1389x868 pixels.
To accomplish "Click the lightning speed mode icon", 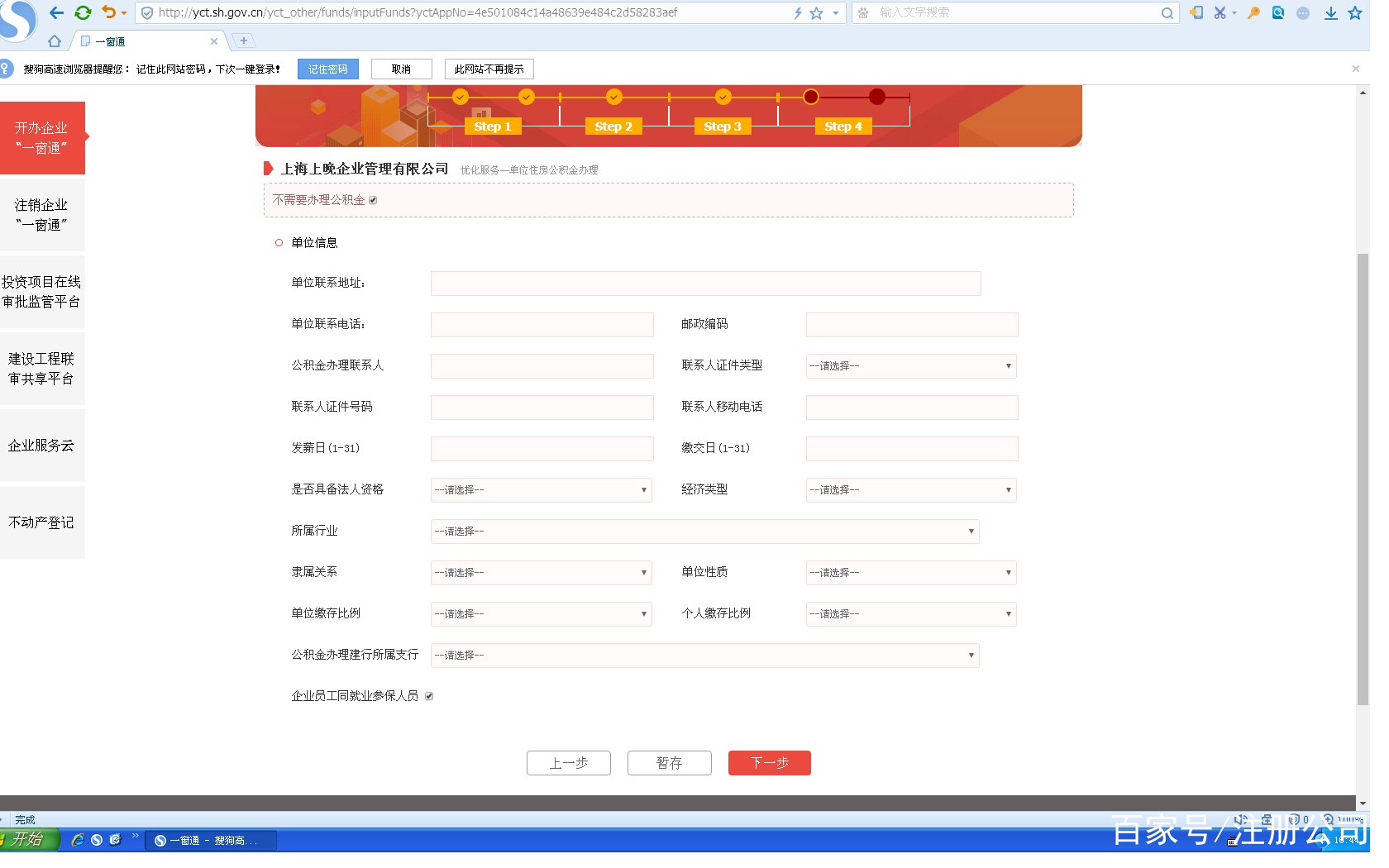I will 797,12.
